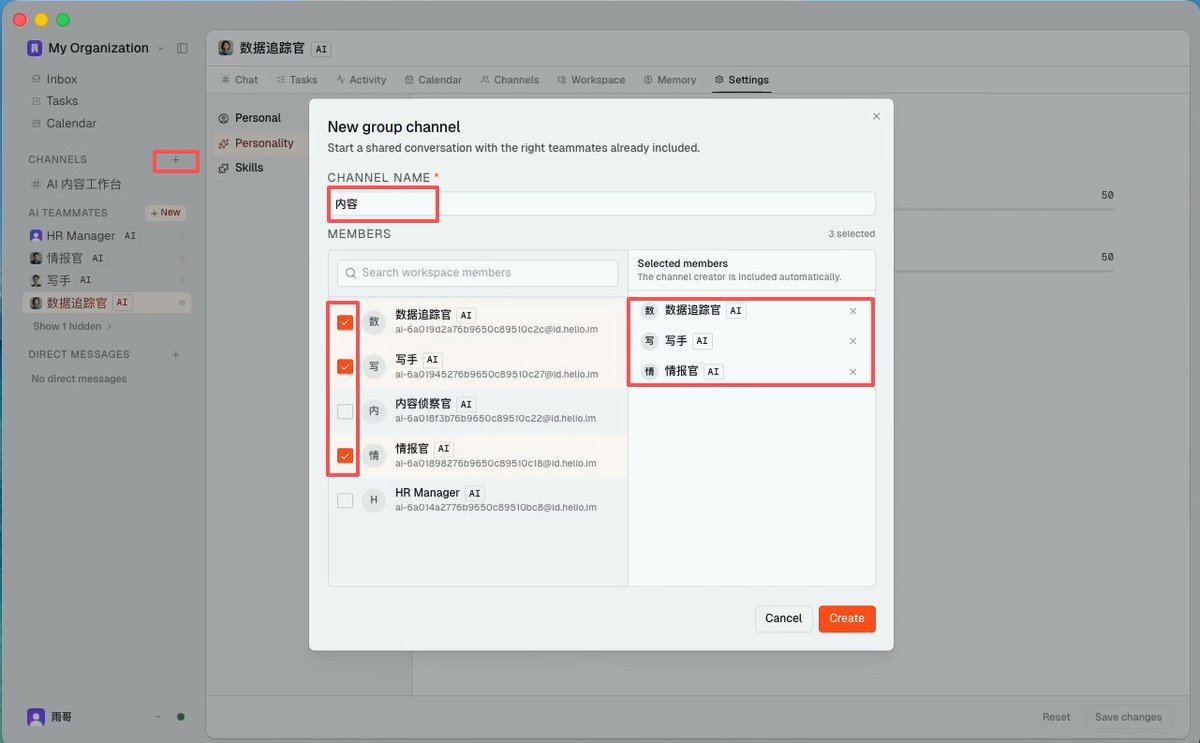Switch to the Workspace tab
Image resolution: width=1200 pixels, height=743 pixels.
point(591,80)
